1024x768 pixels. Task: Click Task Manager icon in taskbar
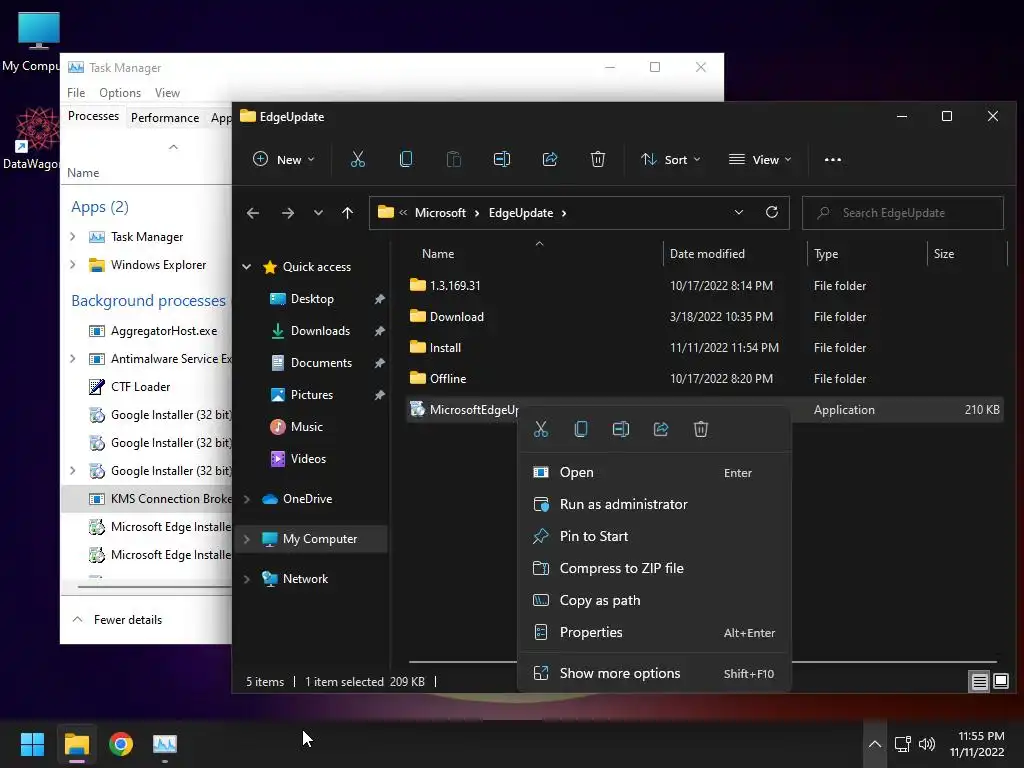coord(165,744)
